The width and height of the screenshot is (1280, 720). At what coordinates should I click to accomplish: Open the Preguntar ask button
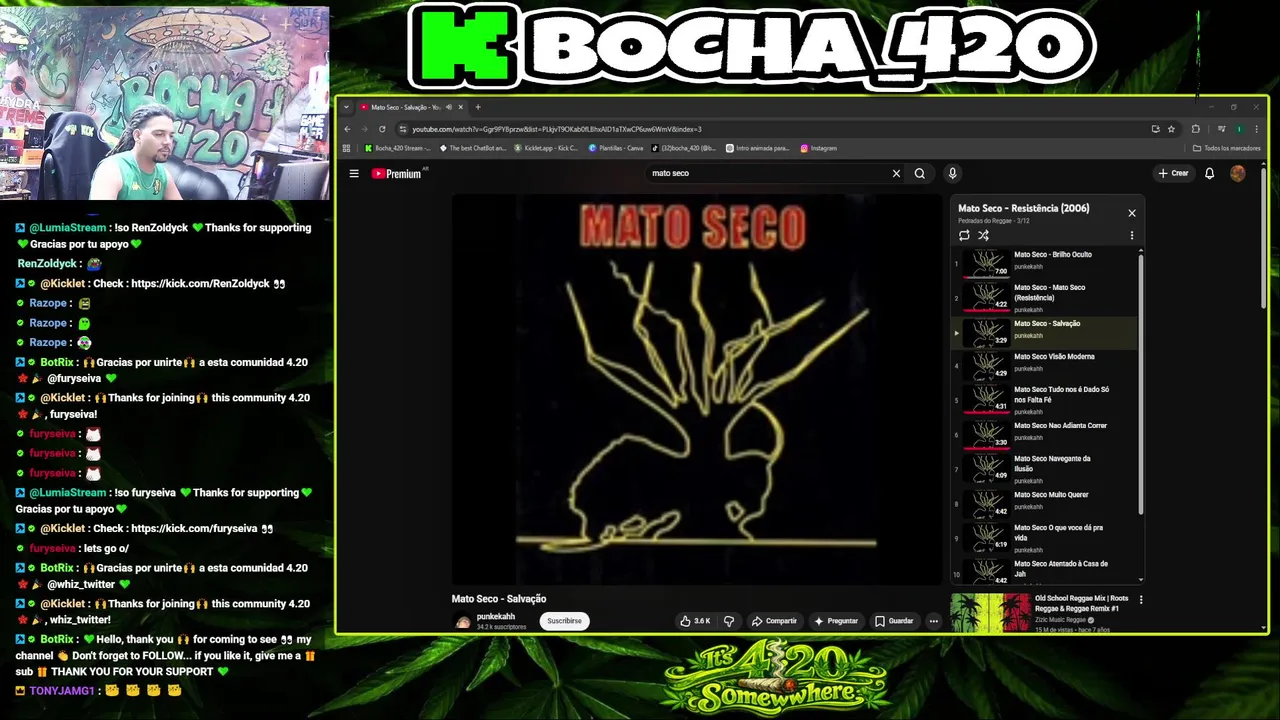click(x=836, y=621)
